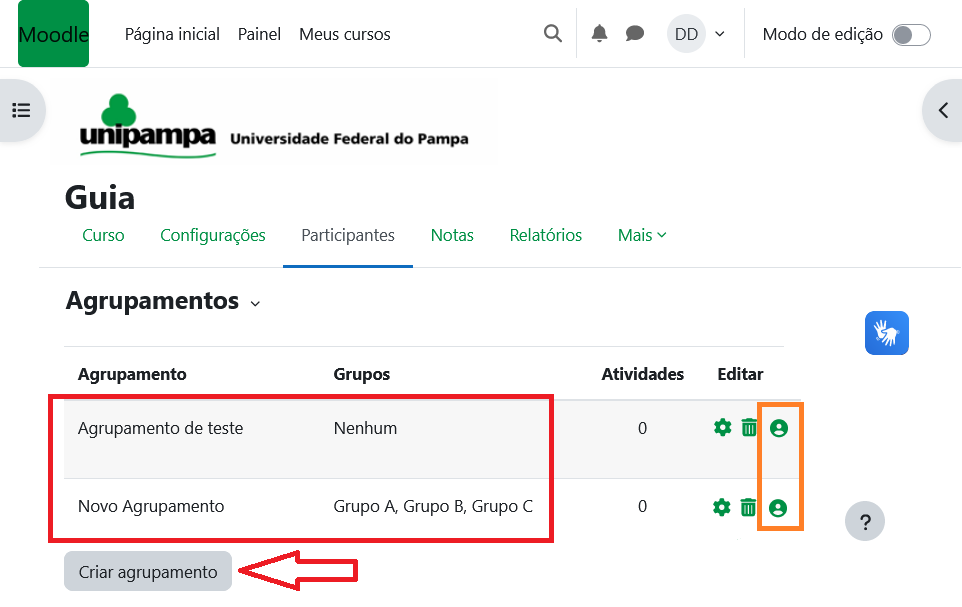Open the messages chat bubble icon

635,34
